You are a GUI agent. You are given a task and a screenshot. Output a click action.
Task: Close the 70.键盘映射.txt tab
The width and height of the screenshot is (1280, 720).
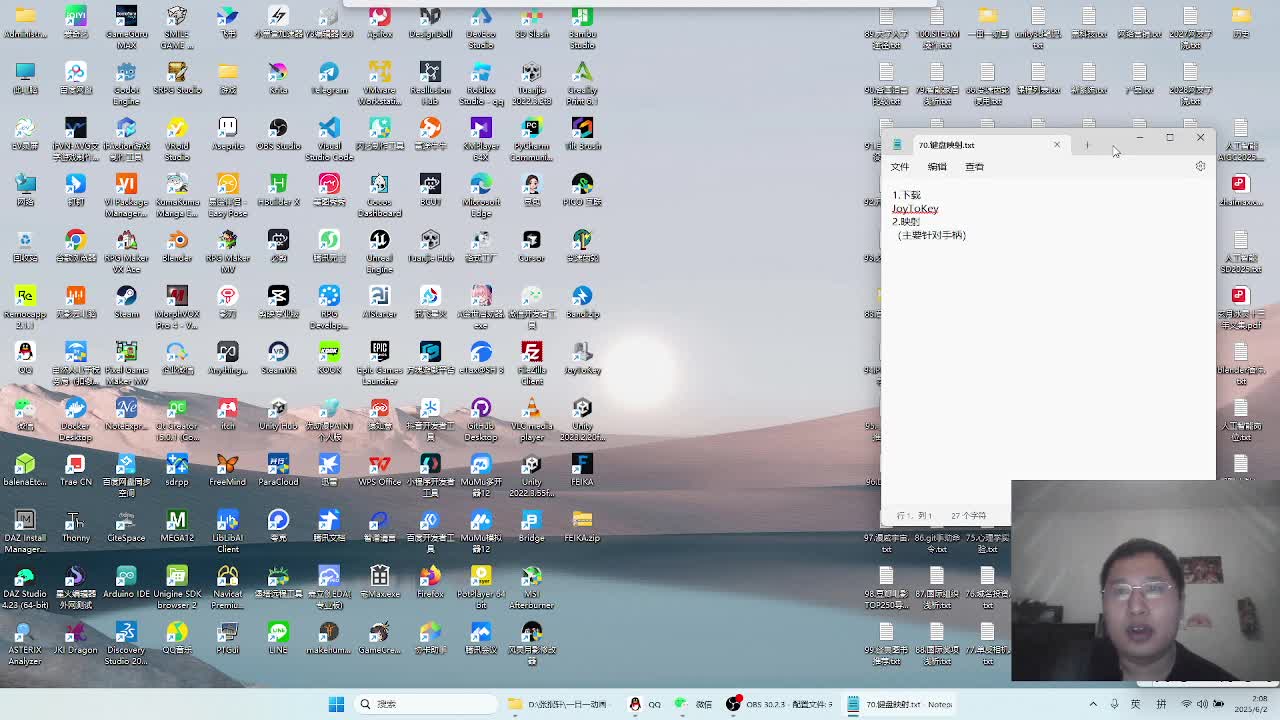click(1057, 145)
